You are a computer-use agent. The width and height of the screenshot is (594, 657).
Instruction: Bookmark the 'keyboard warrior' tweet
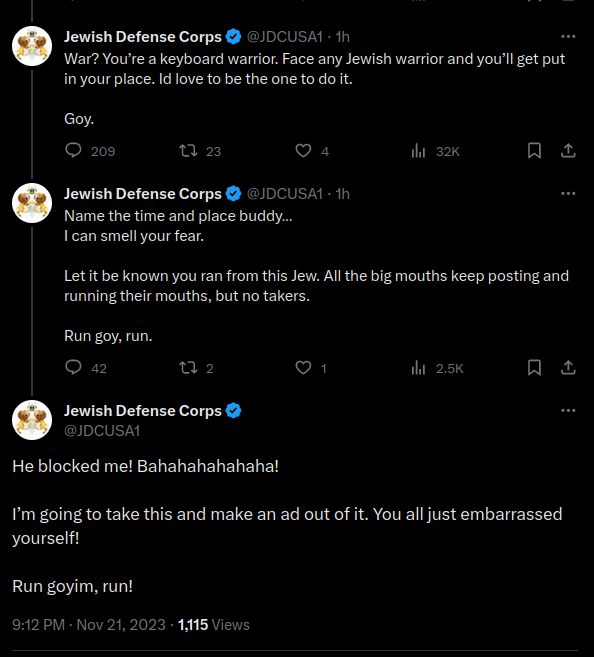click(534, 150)
